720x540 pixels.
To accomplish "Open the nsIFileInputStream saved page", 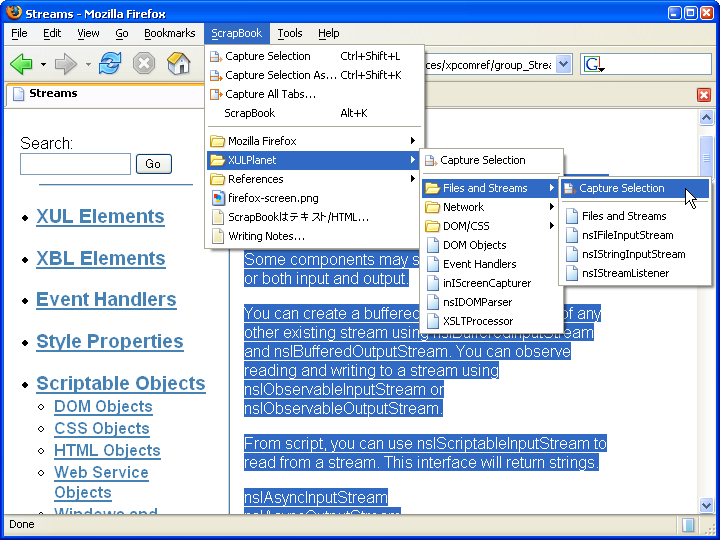I will pyautogui.click(x=627, y=235).
